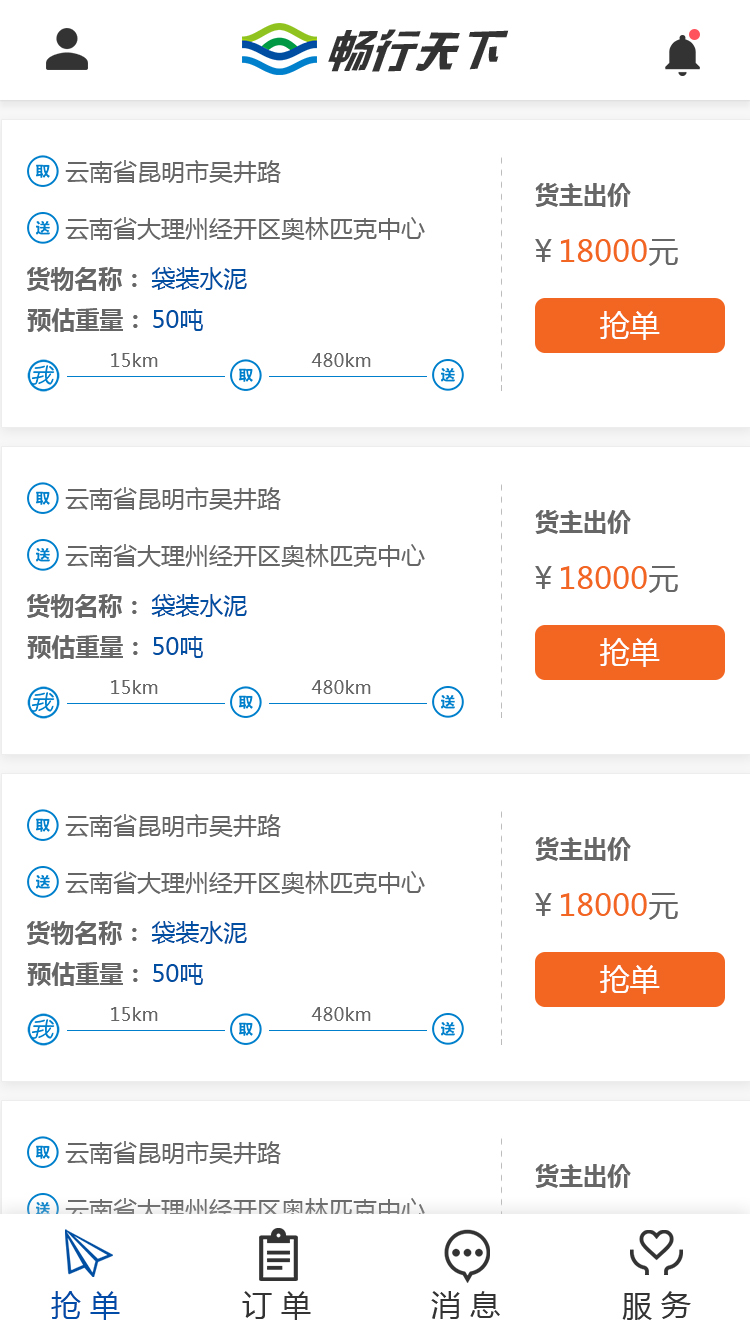Image resolution: width=750 pixels, height=1334 pixels.
Task: Click the 送 route endpoint in second order
Action: (x=448, y=702)
